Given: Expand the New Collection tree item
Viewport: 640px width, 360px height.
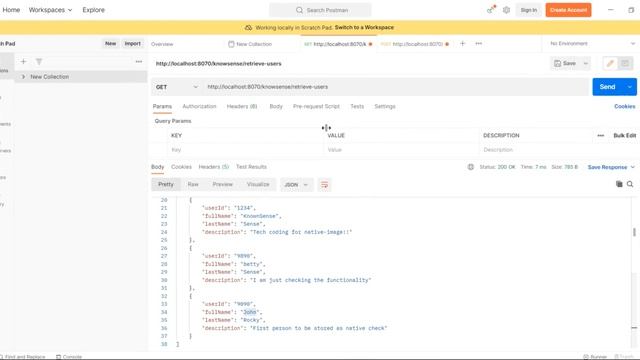Looking at the screenshot, I should 23,77.
